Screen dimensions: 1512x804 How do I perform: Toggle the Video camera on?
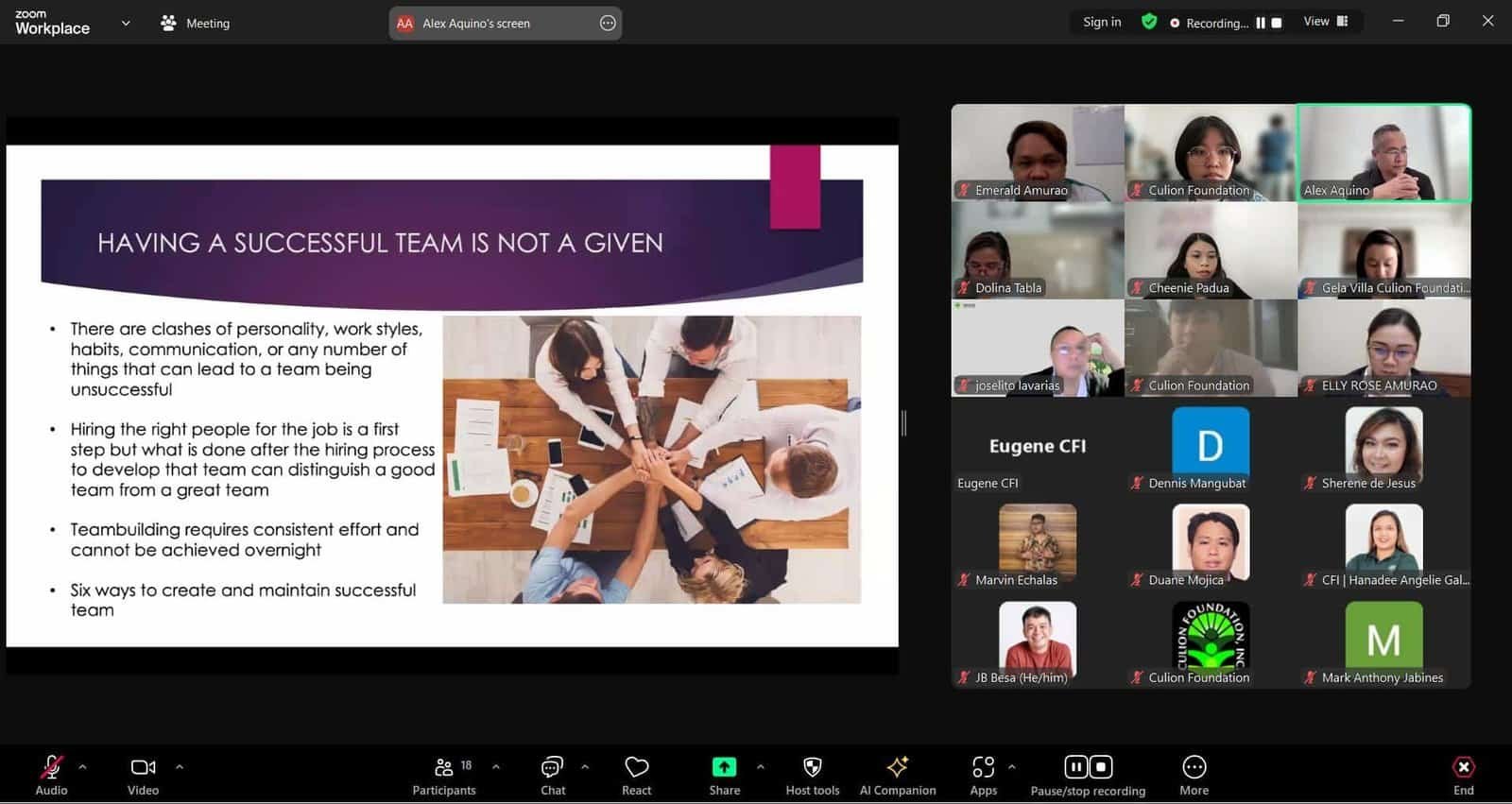143,767
